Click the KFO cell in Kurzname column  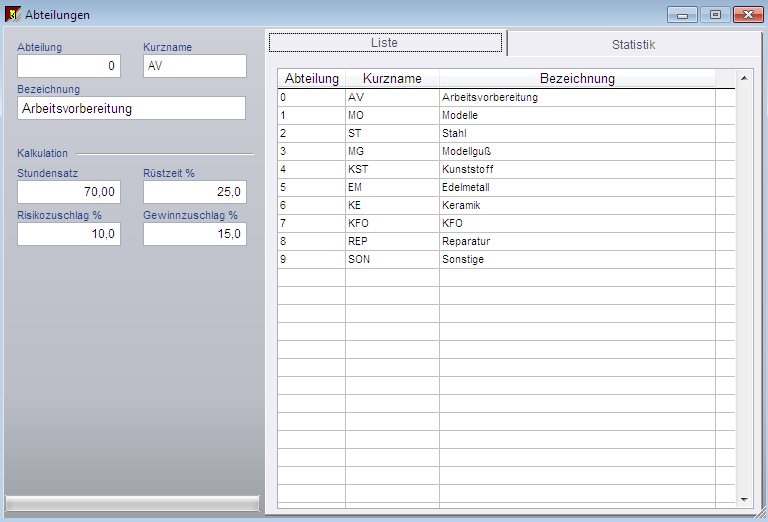click(x=392, y=223)
